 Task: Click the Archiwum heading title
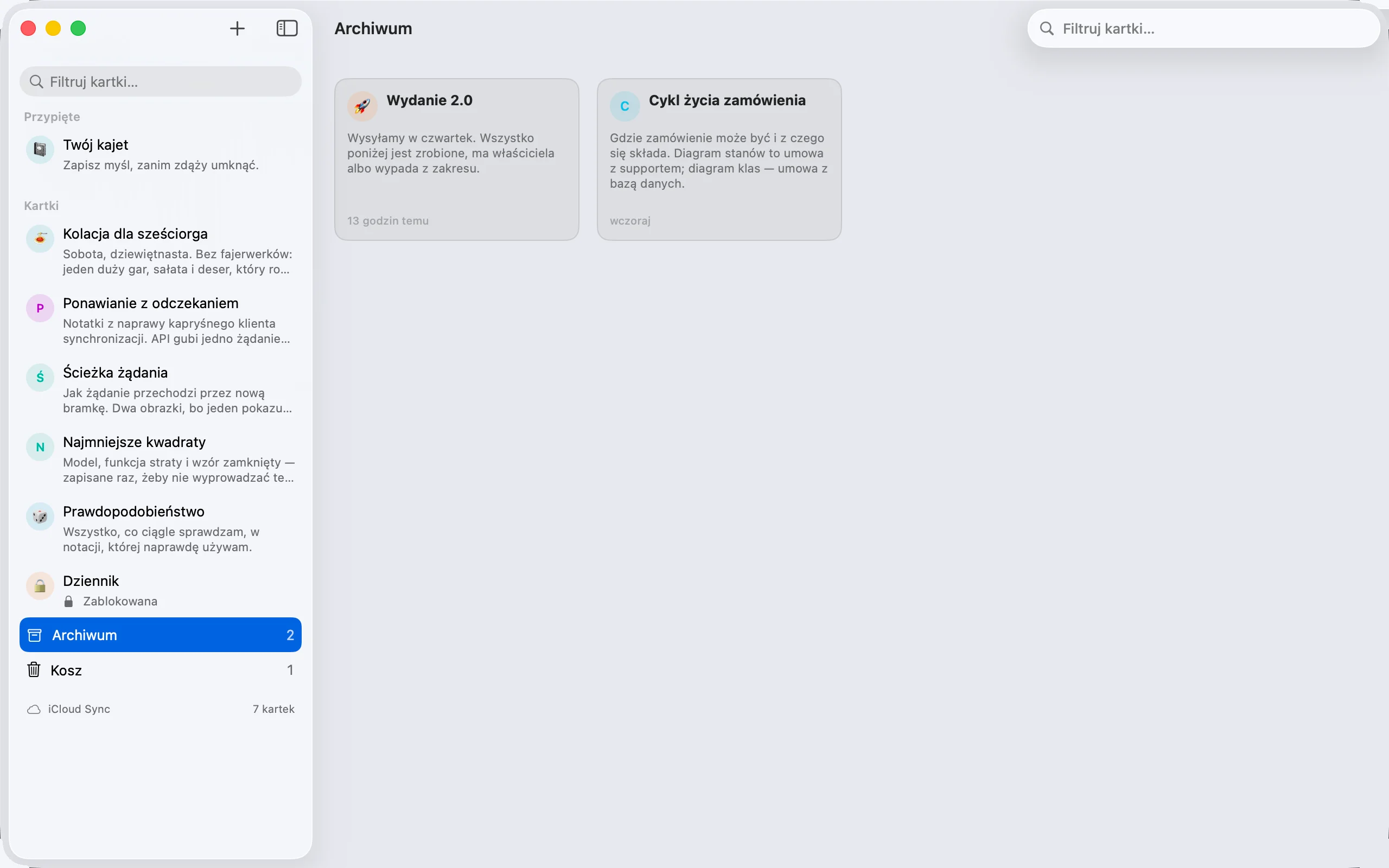373,28
